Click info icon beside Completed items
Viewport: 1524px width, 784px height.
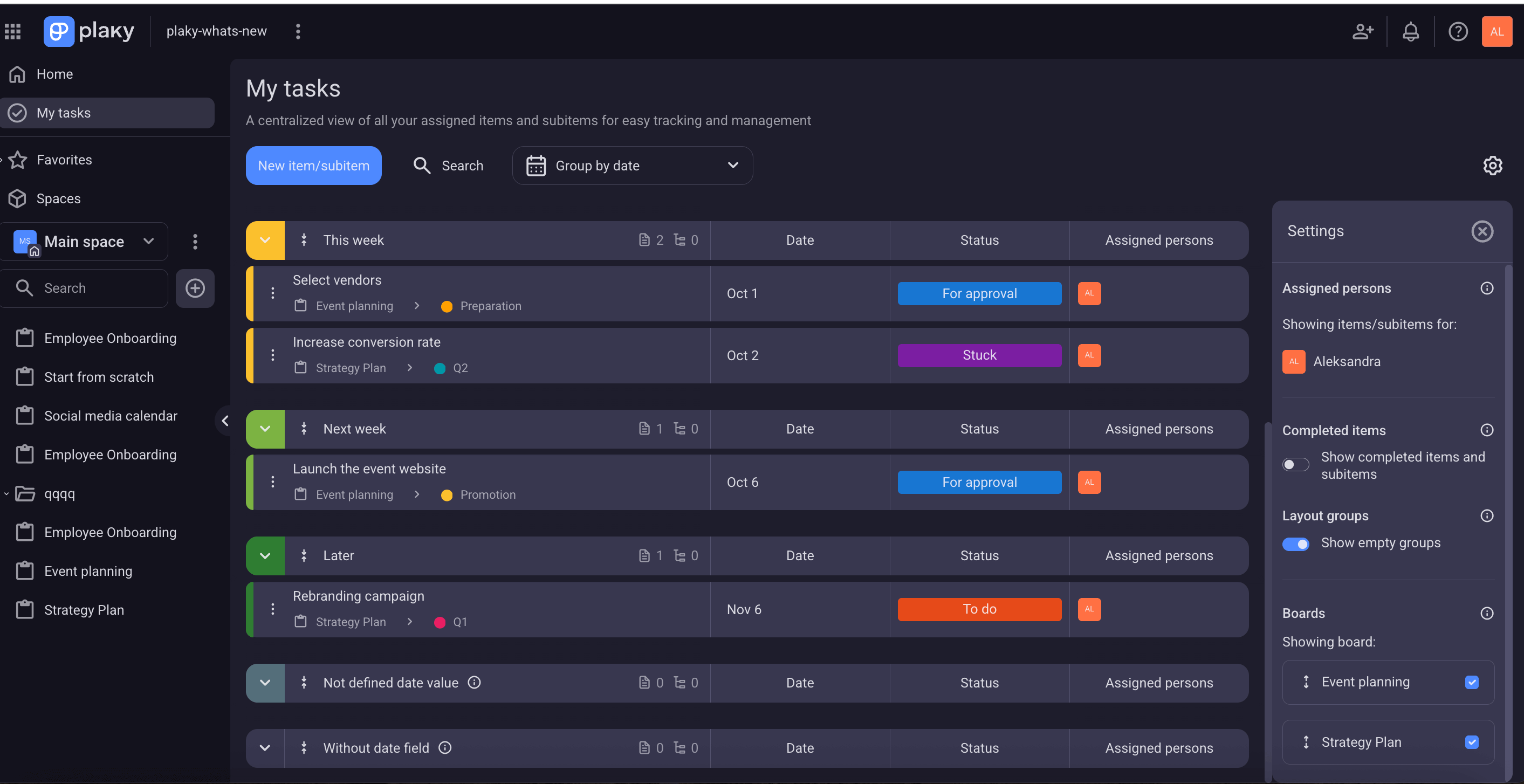1487,430
